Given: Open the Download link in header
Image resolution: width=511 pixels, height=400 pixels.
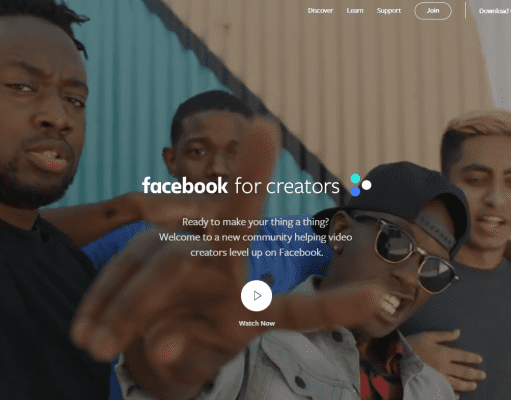Looking at the screenshot, I should tap(495, 11).
